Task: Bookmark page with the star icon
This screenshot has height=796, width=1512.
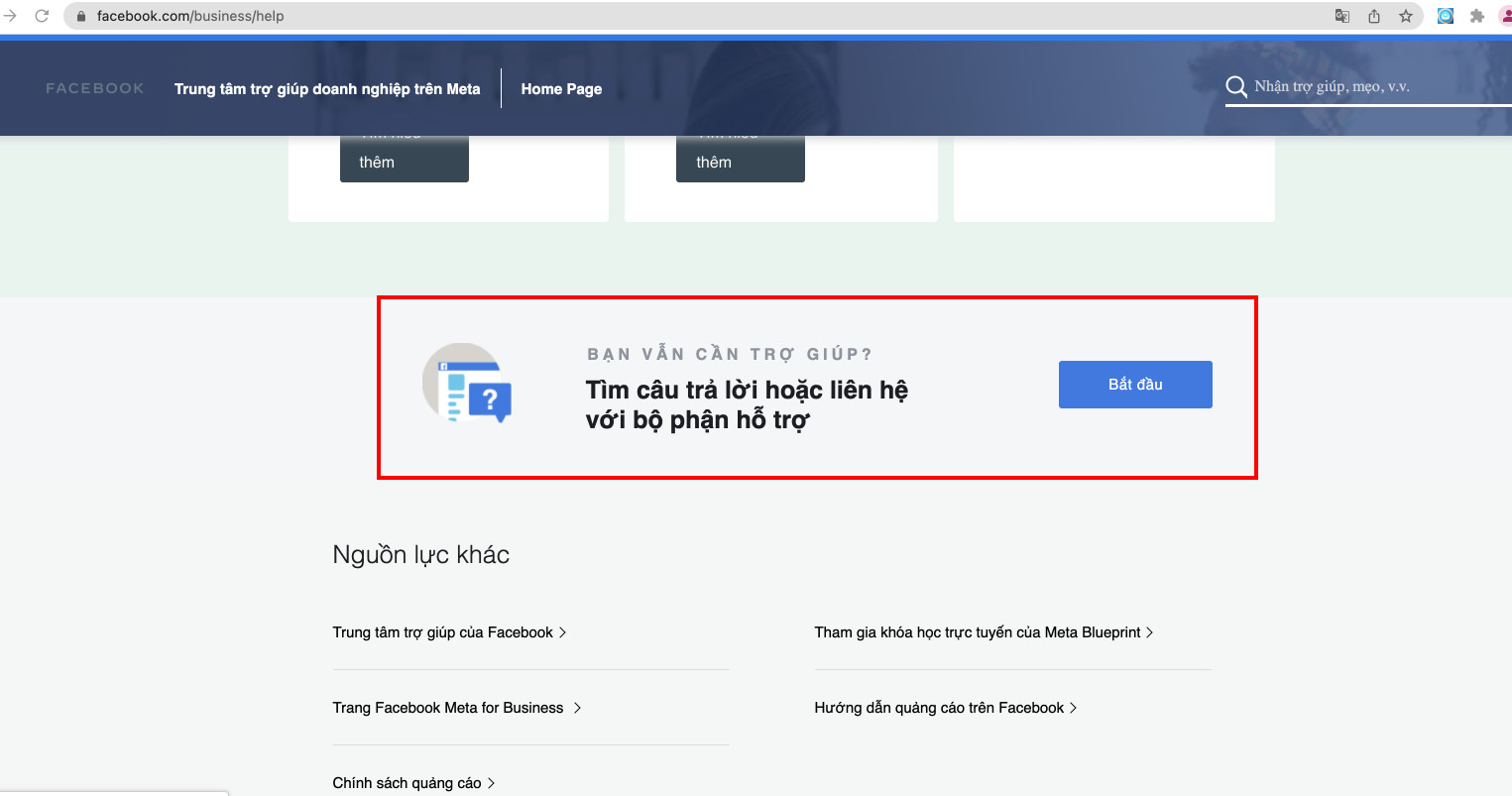Action: [1406, 16]
